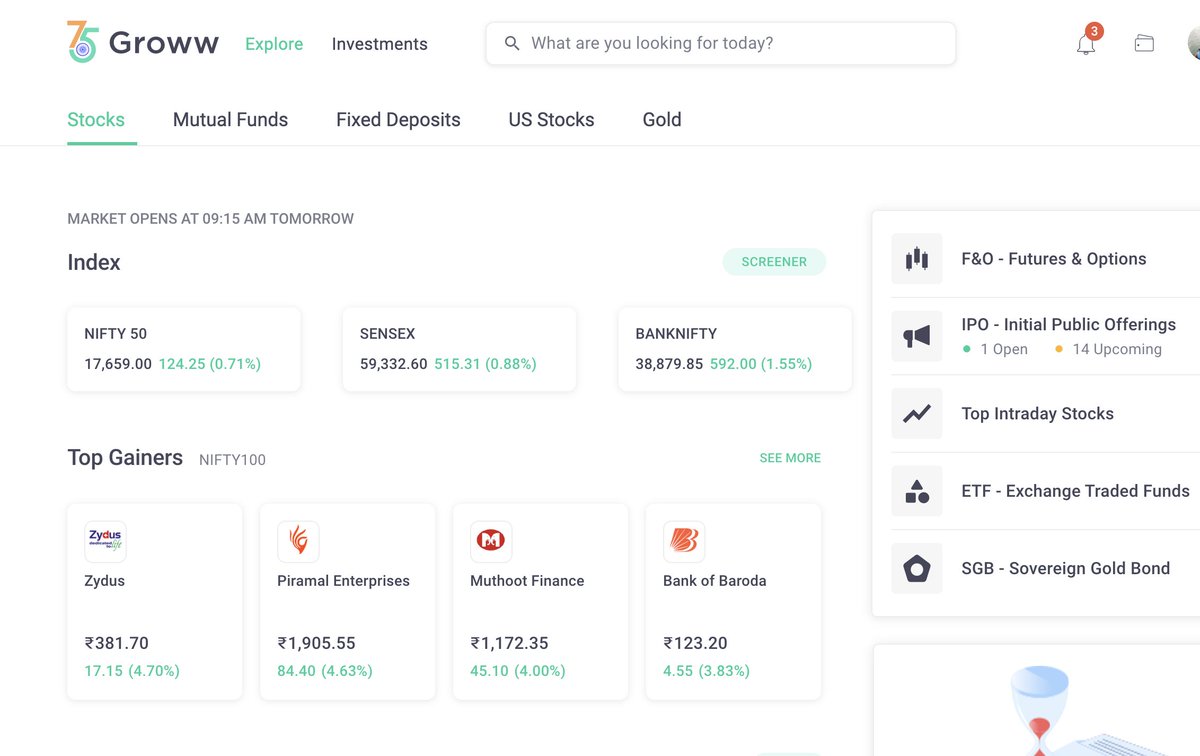
Task: Click the Bank of Baroda logo
Action: [x=684, y=541]
